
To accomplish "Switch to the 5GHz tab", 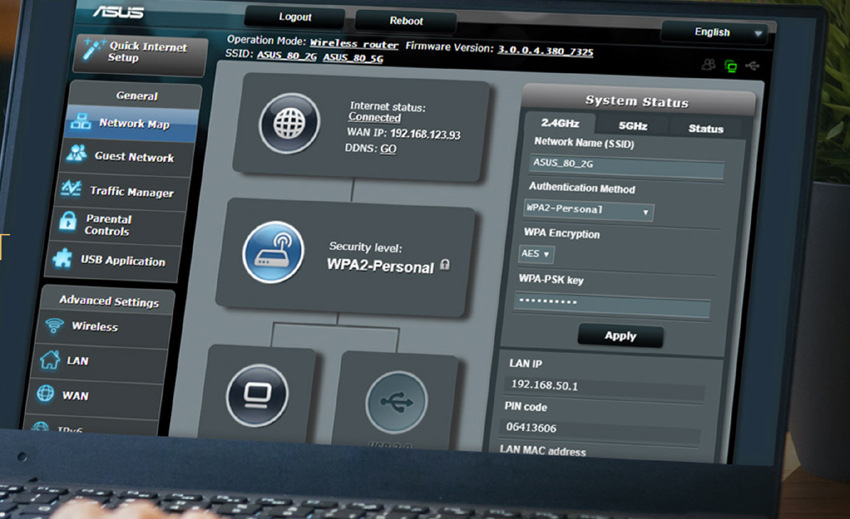I will coord(633,126).
